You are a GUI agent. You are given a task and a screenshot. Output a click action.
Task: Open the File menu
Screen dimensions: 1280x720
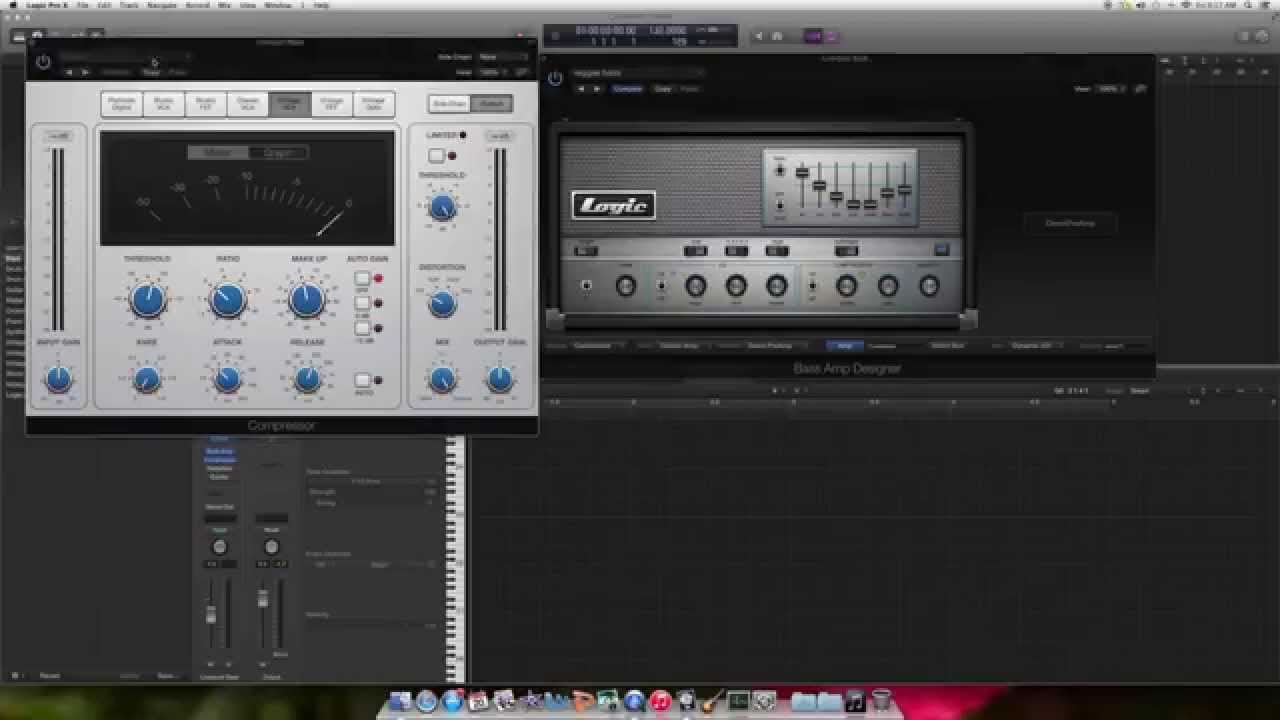[x=83, y=5]
